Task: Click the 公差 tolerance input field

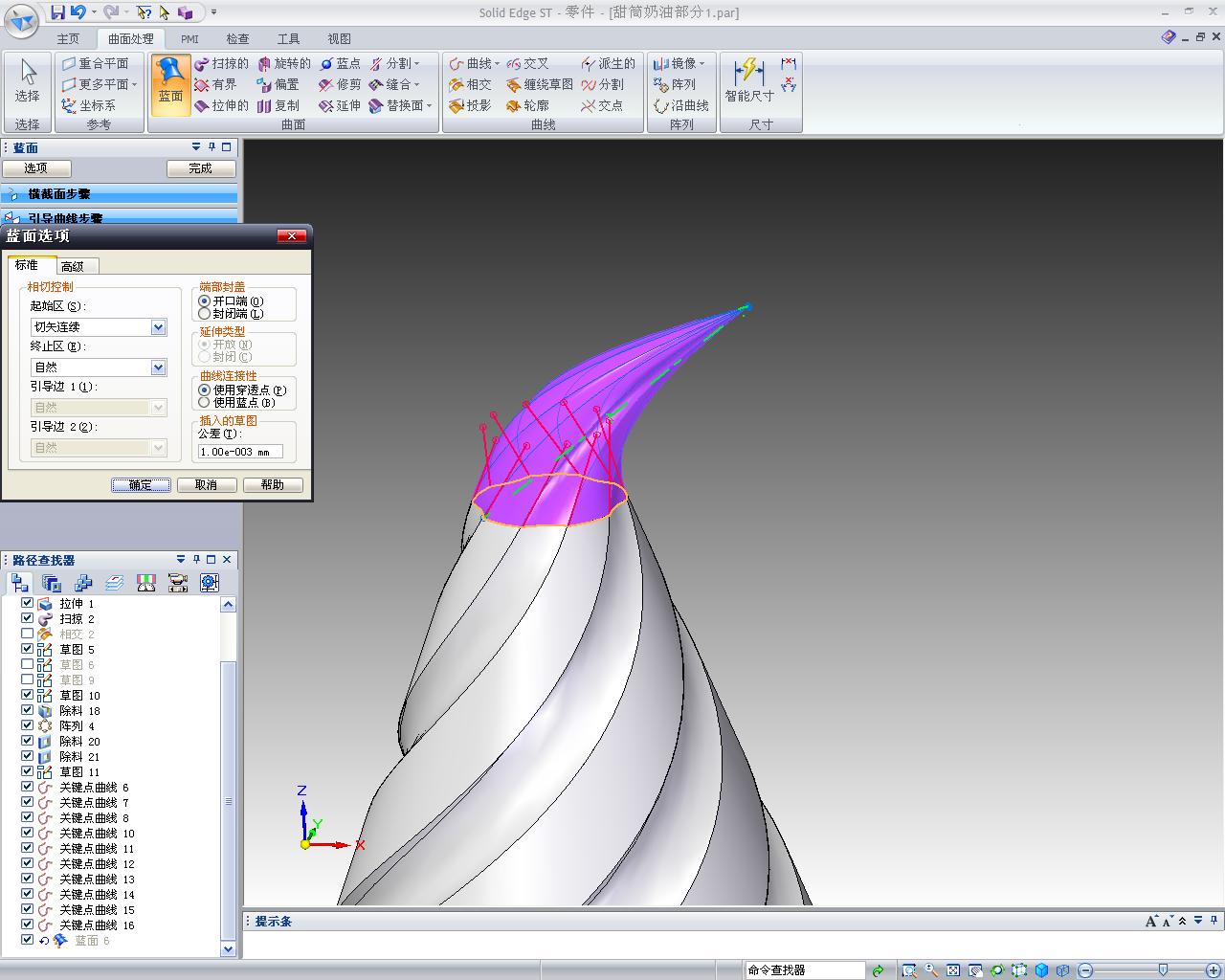Action: click(x=240, y=452)
